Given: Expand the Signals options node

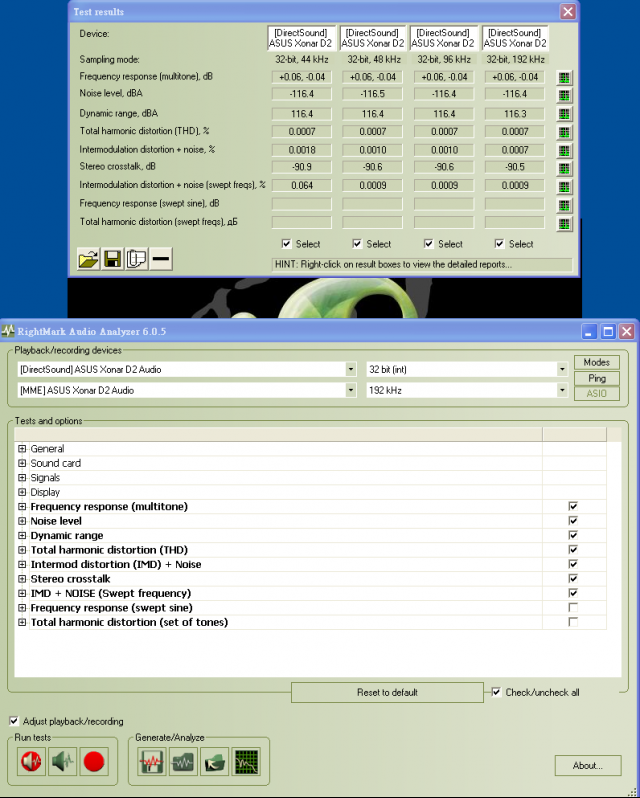Looking at the screenshot, I should (22, 478).
